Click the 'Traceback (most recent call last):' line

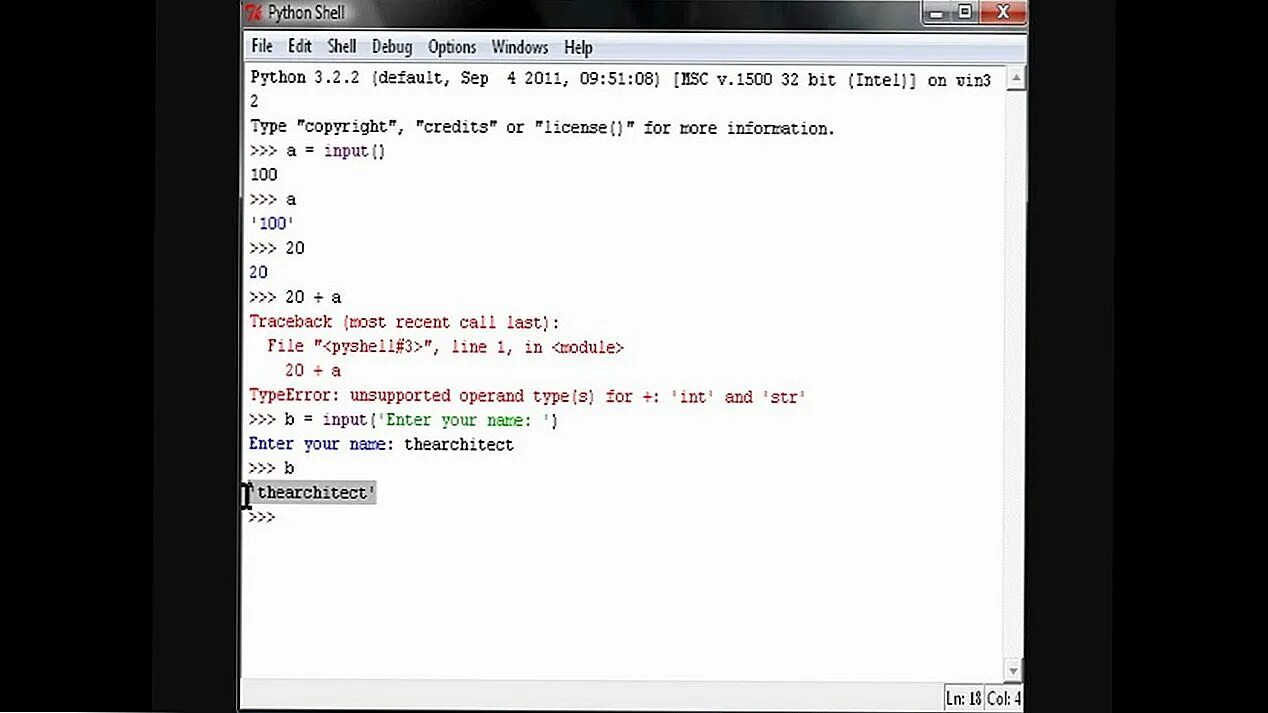tap(404, 322)
